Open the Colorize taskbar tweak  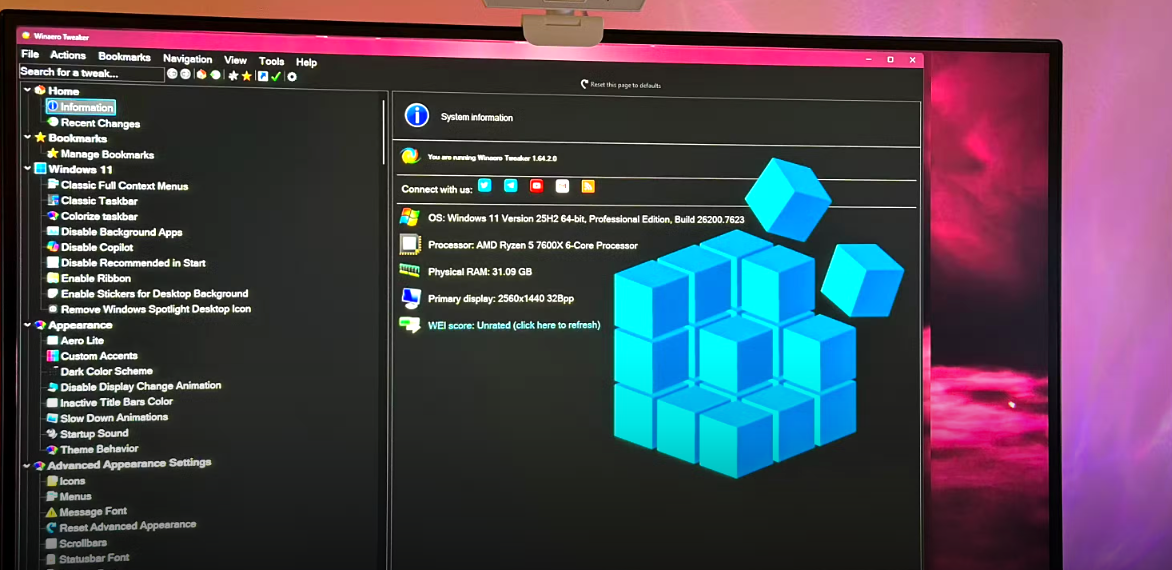point(99,216)
